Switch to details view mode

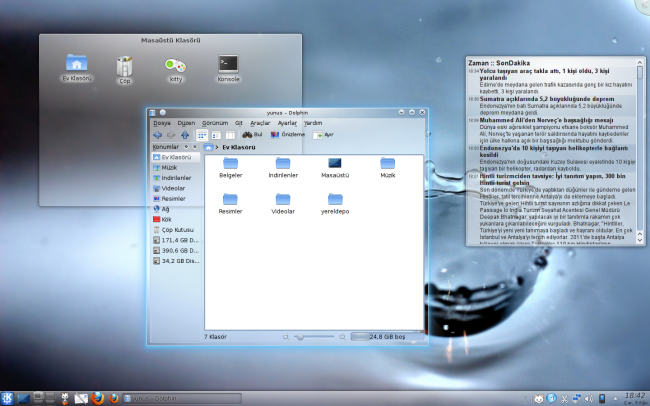coord(215,134)
